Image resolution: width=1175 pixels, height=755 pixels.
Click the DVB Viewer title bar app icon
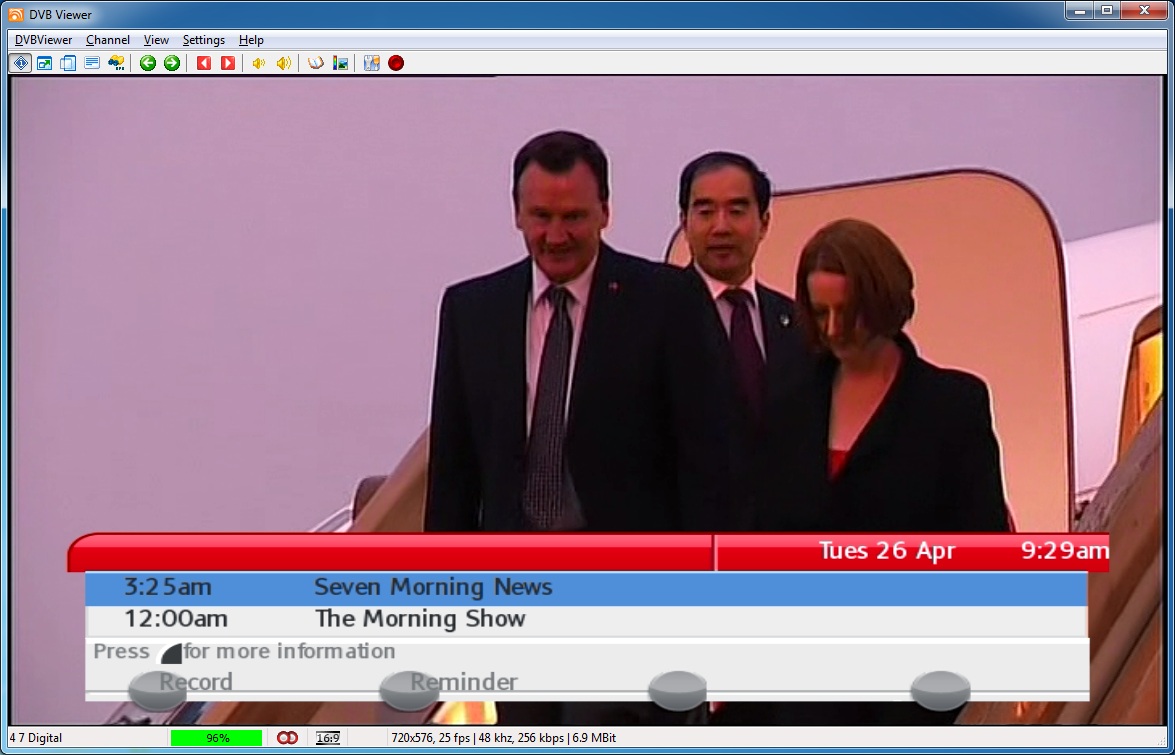16,14
